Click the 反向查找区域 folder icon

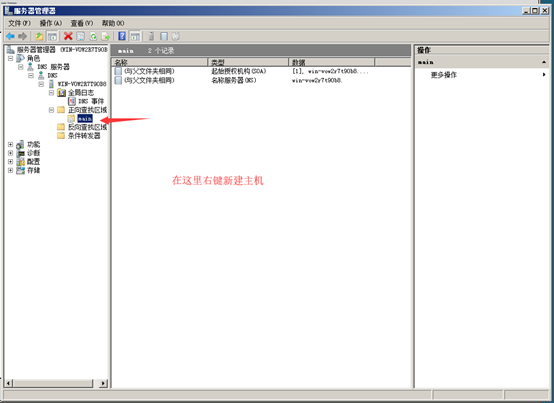pos(61,127)
